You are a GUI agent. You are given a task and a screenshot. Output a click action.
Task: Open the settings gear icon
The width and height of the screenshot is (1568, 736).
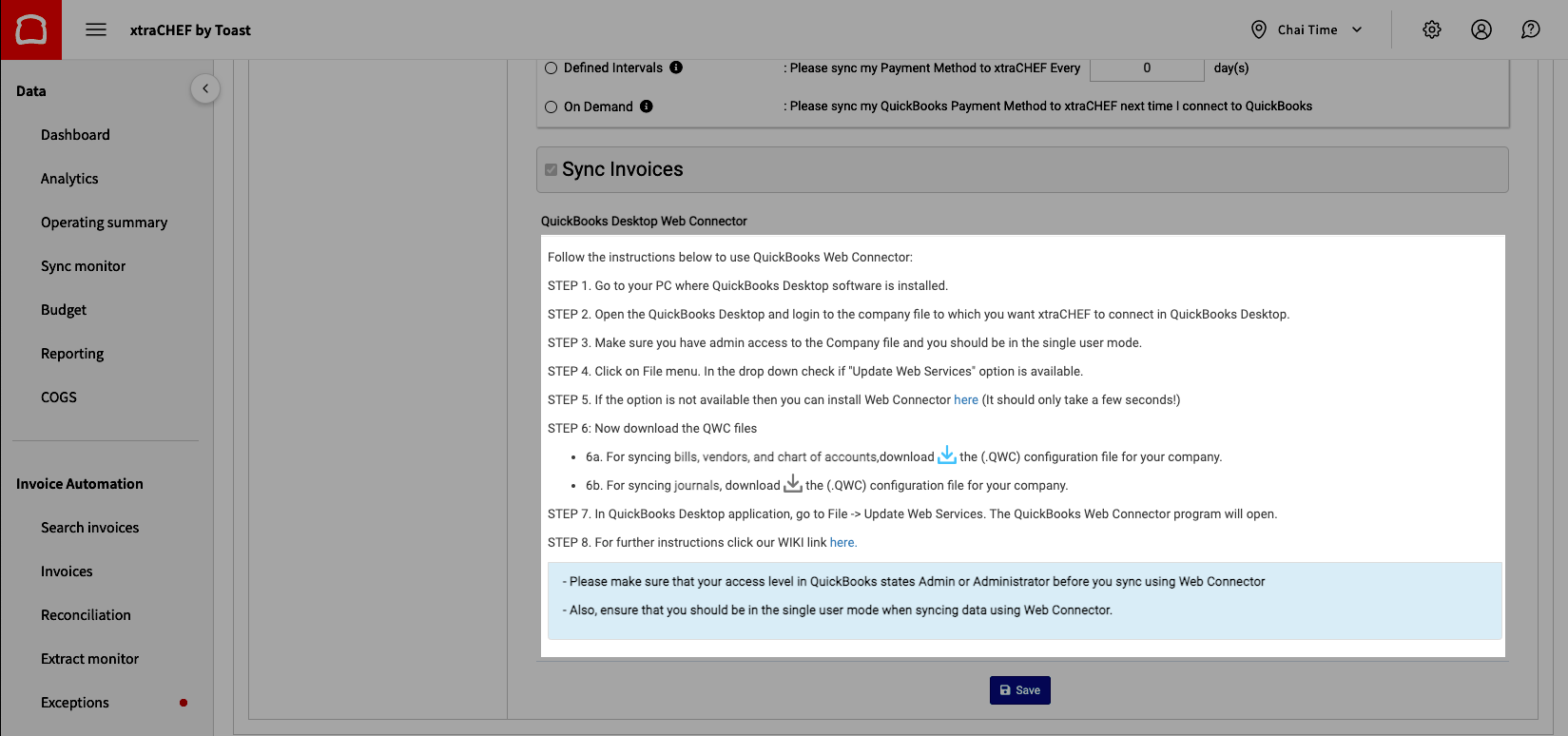click(x=1431, y=29)
